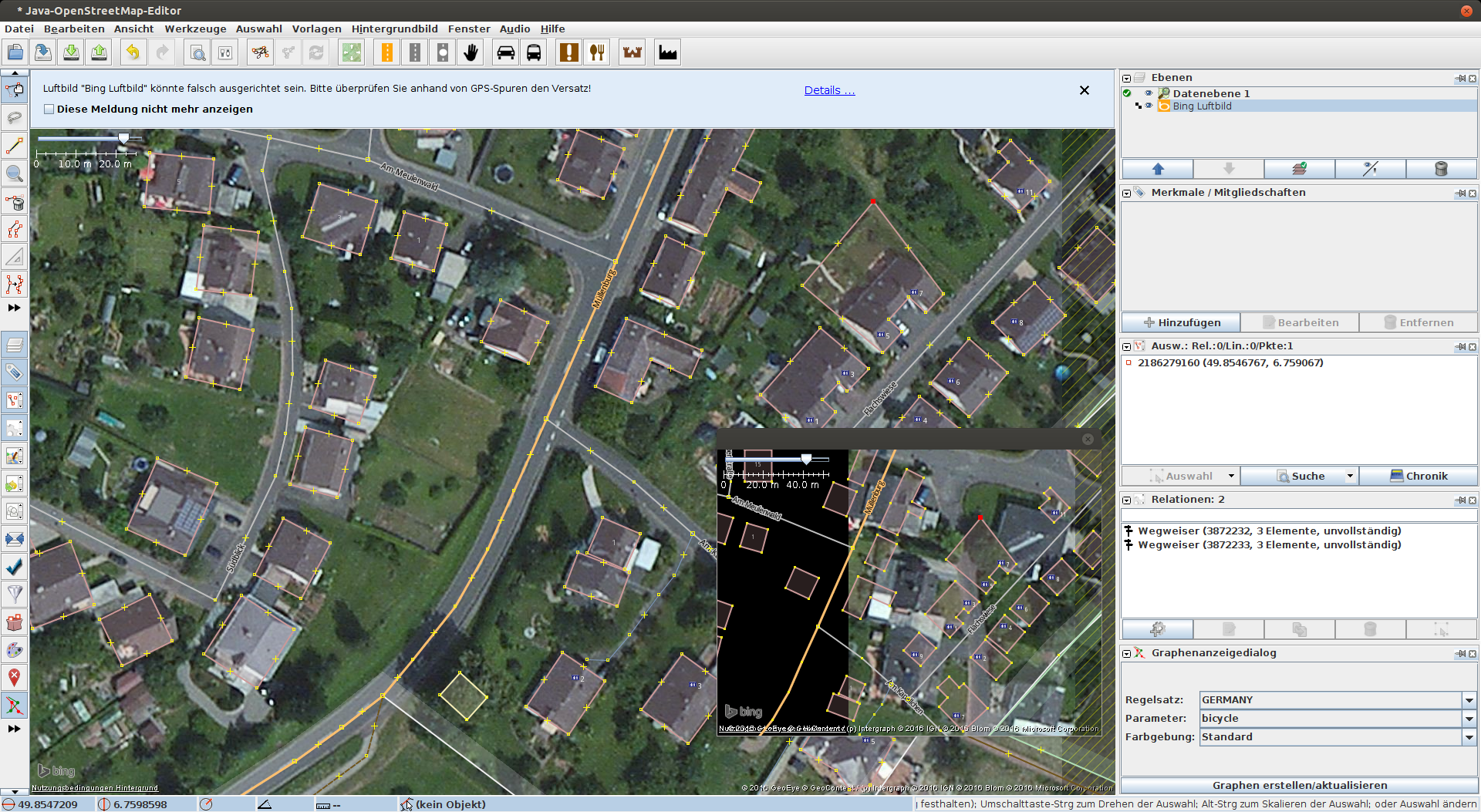Select the car preset icon

point(506,52)
